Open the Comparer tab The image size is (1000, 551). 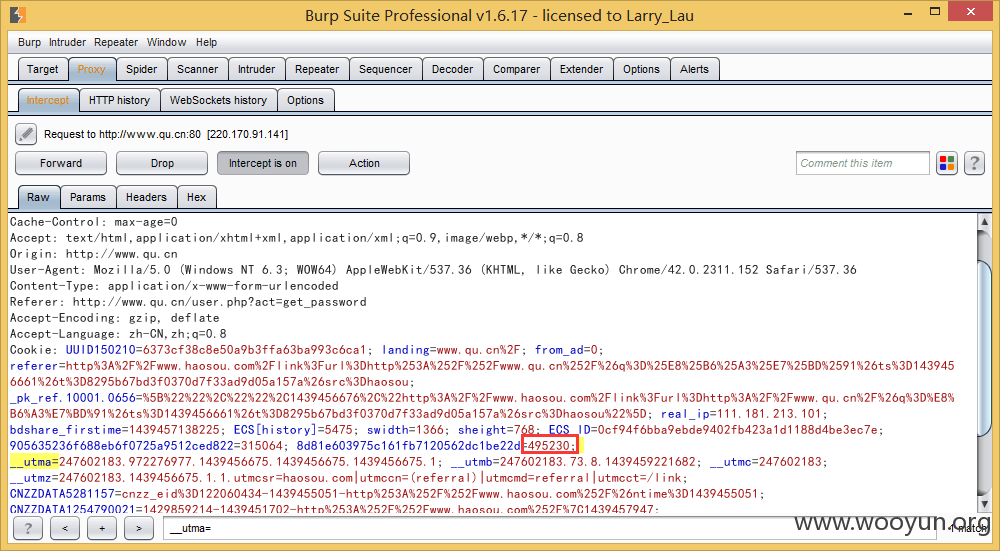pos(517,69)
